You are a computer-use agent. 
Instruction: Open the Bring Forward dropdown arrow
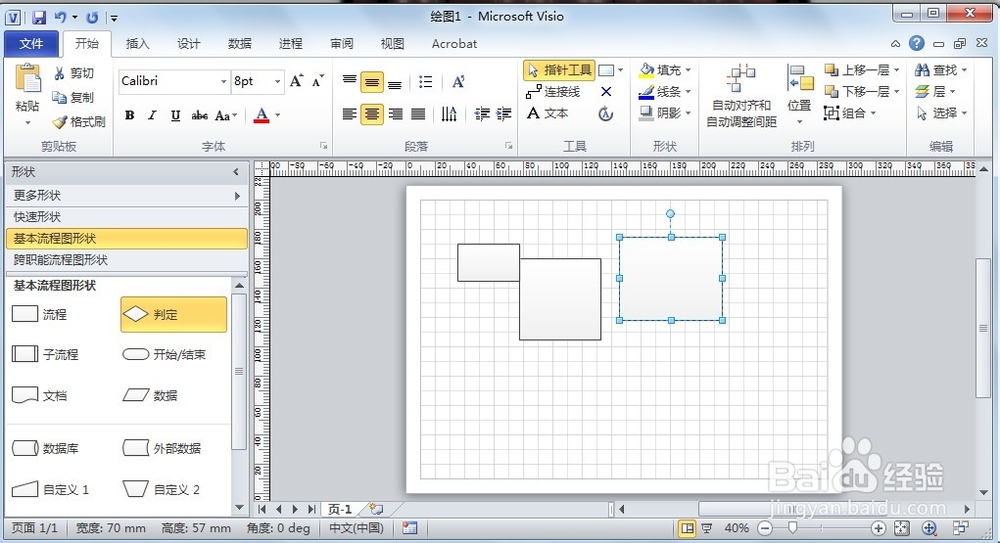click(897, 70)
